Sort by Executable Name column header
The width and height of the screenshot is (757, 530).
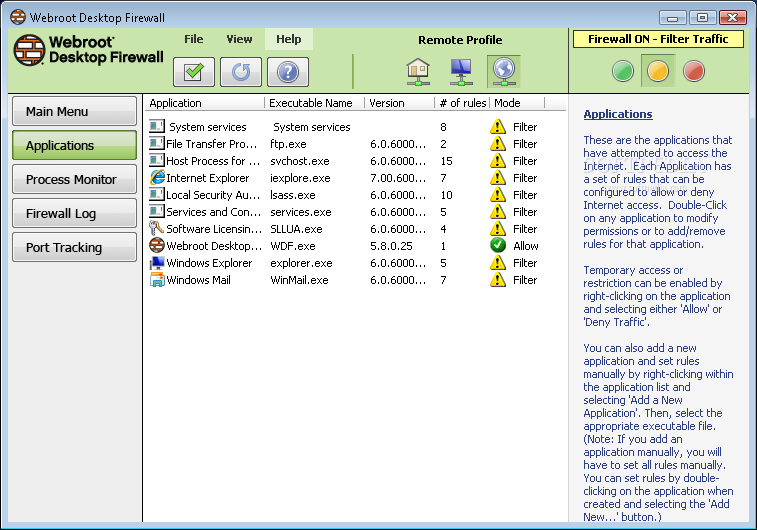pos(314,103)
